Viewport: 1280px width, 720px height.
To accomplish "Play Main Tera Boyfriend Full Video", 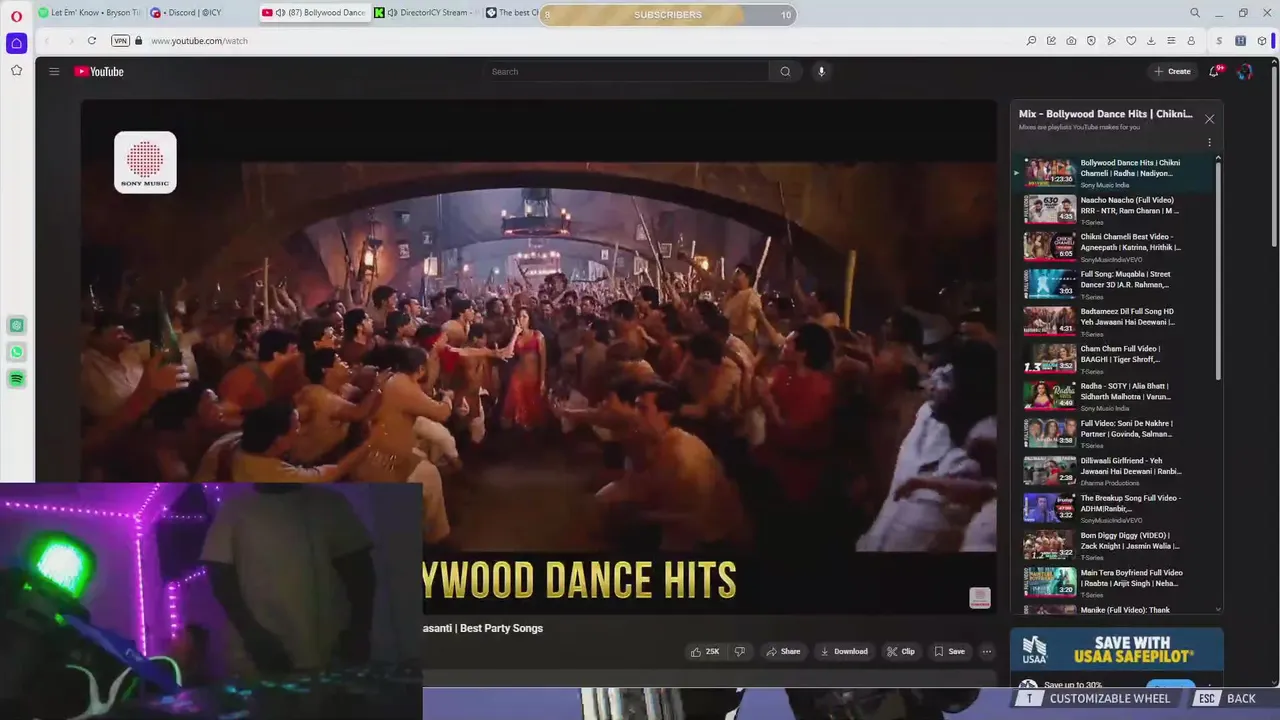I will [x=1116, y=583].
